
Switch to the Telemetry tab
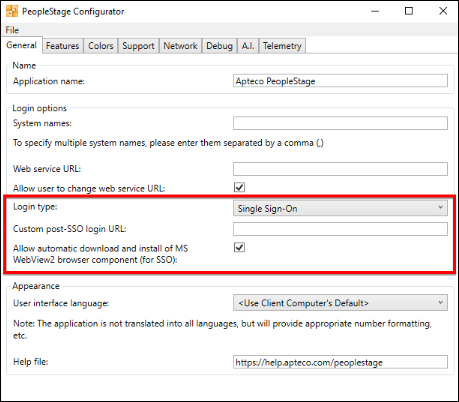(282, 46)
